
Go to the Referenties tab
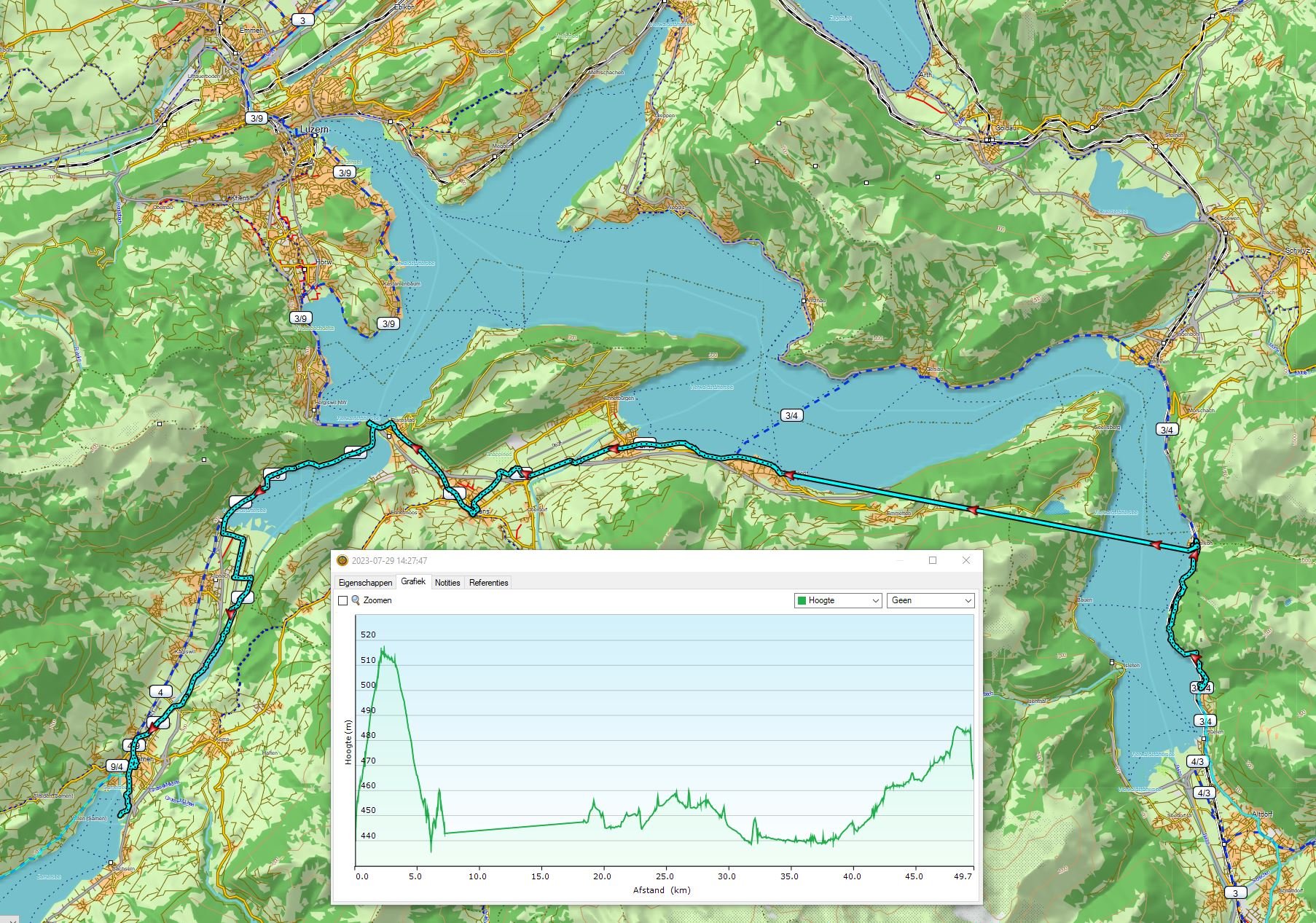point(488,583)
